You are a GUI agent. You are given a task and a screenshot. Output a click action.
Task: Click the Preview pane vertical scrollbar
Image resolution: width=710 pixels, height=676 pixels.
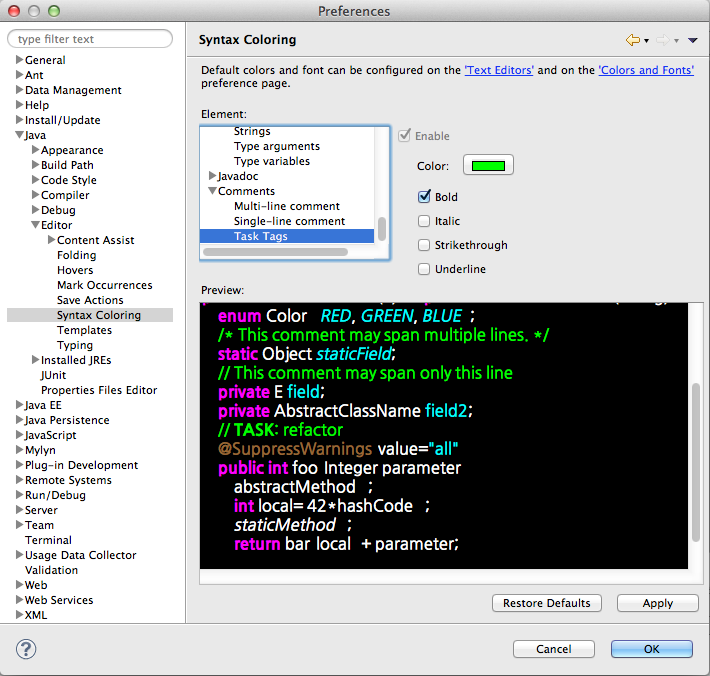[696, 462]
